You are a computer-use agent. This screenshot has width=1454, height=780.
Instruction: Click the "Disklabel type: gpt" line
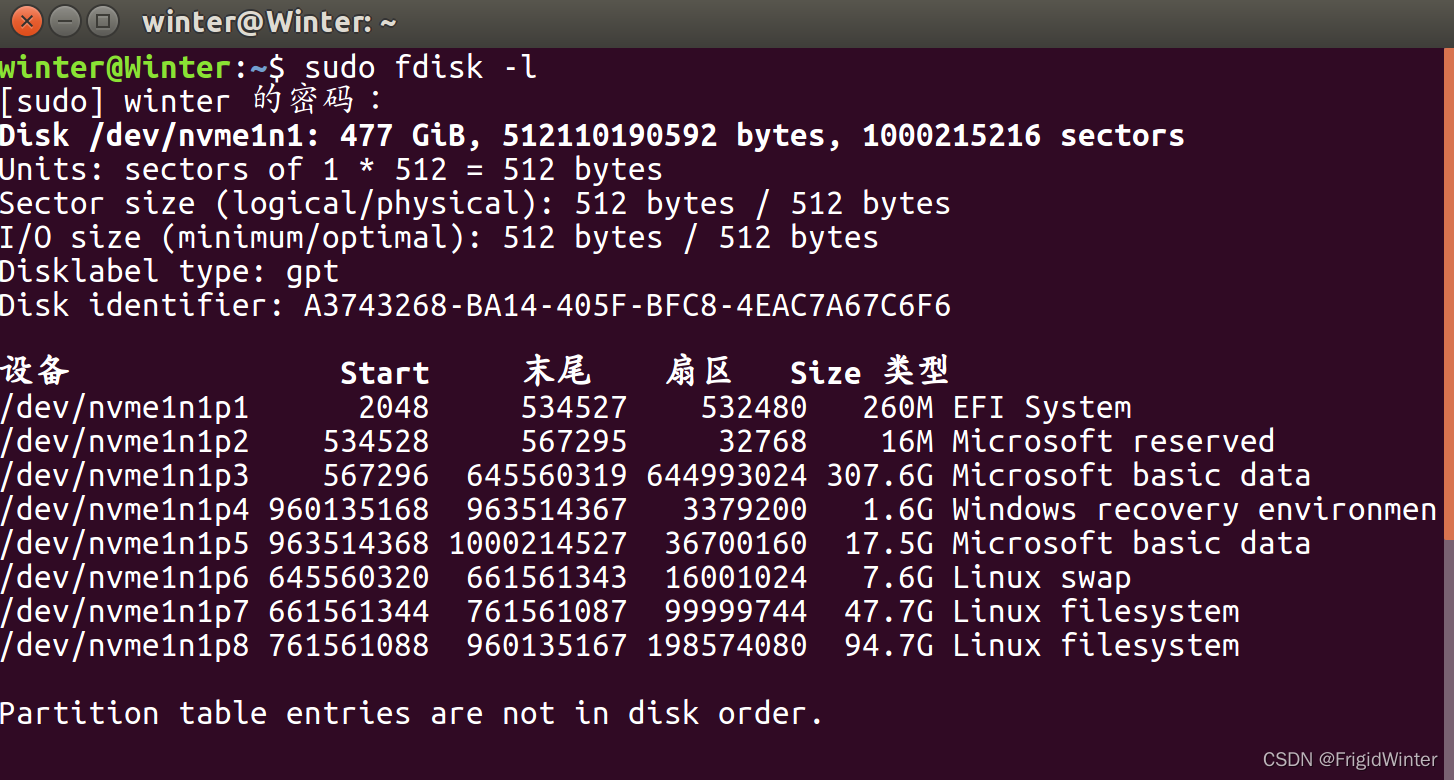pos(169,272)
